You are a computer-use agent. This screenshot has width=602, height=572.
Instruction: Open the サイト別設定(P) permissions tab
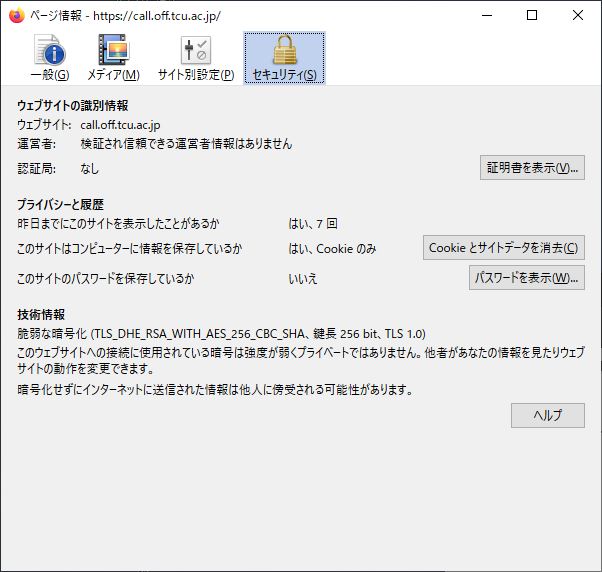click(196, 58)
